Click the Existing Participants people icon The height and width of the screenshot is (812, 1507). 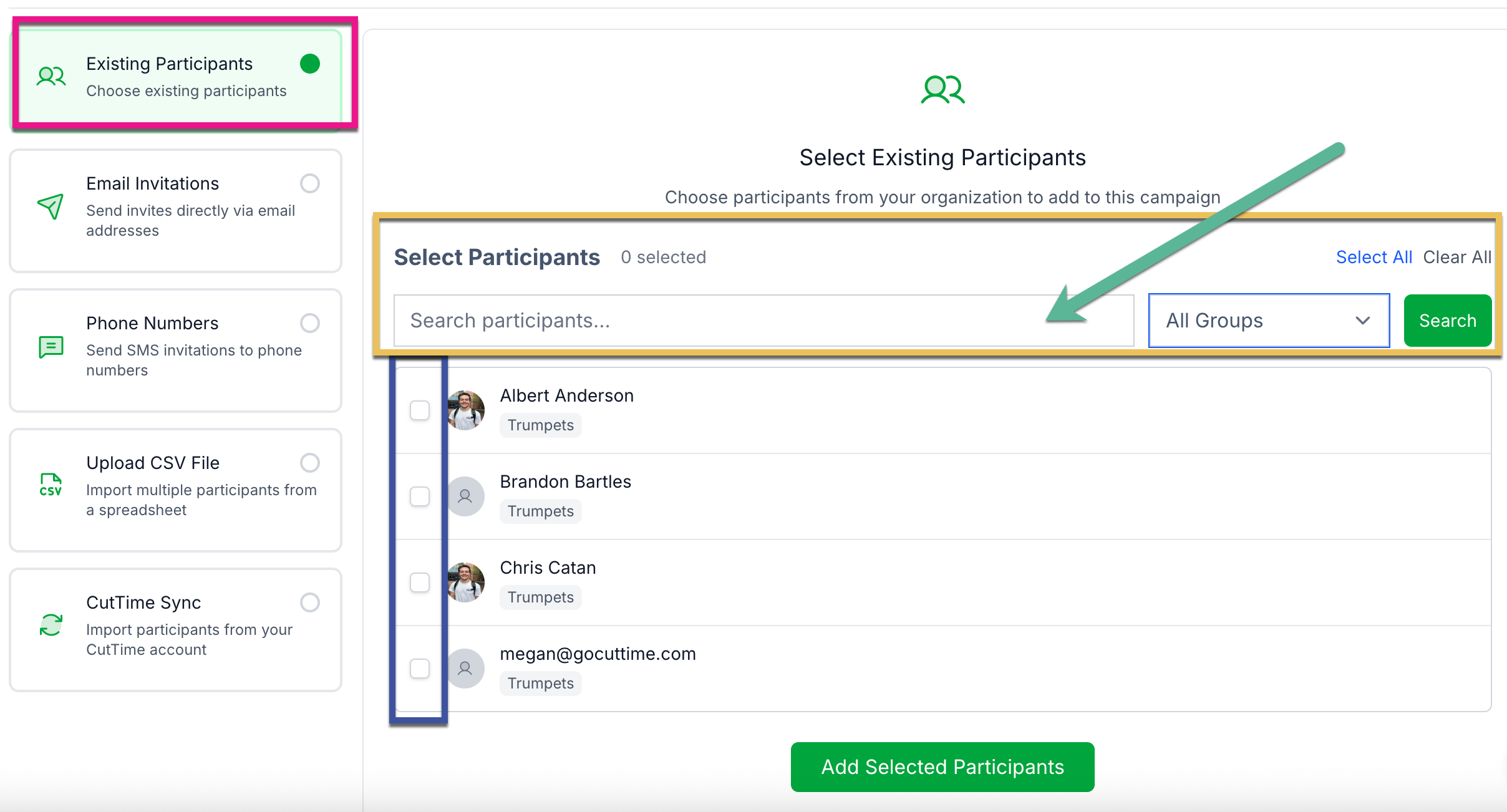pos(51,76)
